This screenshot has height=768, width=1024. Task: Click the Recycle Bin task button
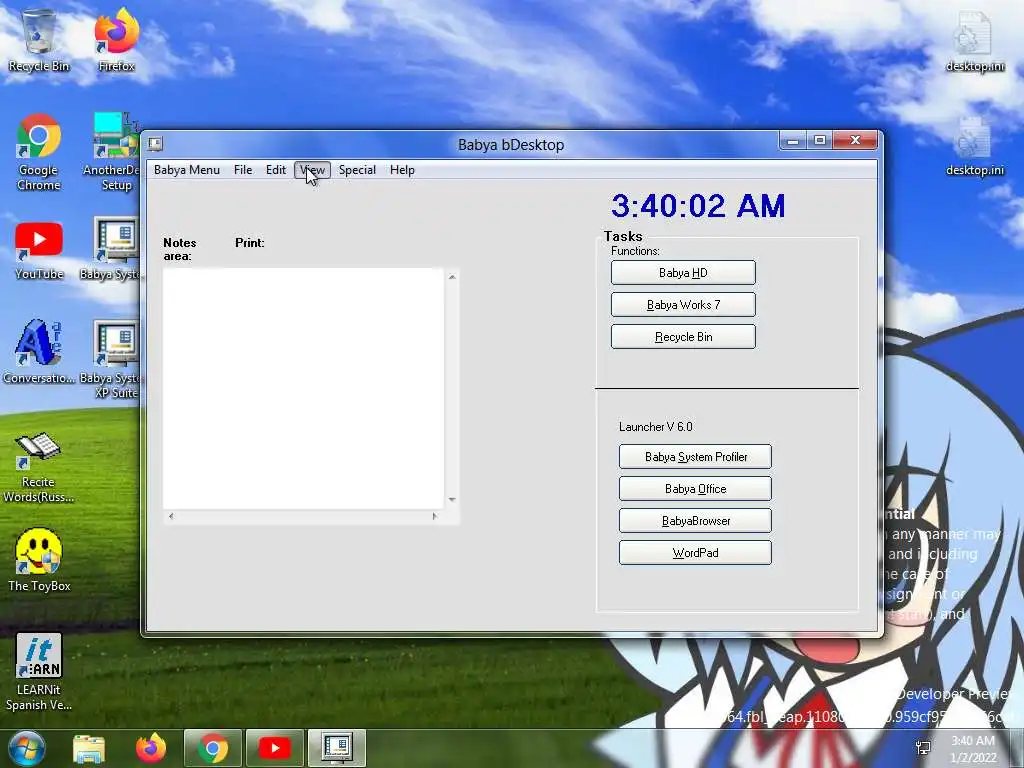click(x=683, y=336)
